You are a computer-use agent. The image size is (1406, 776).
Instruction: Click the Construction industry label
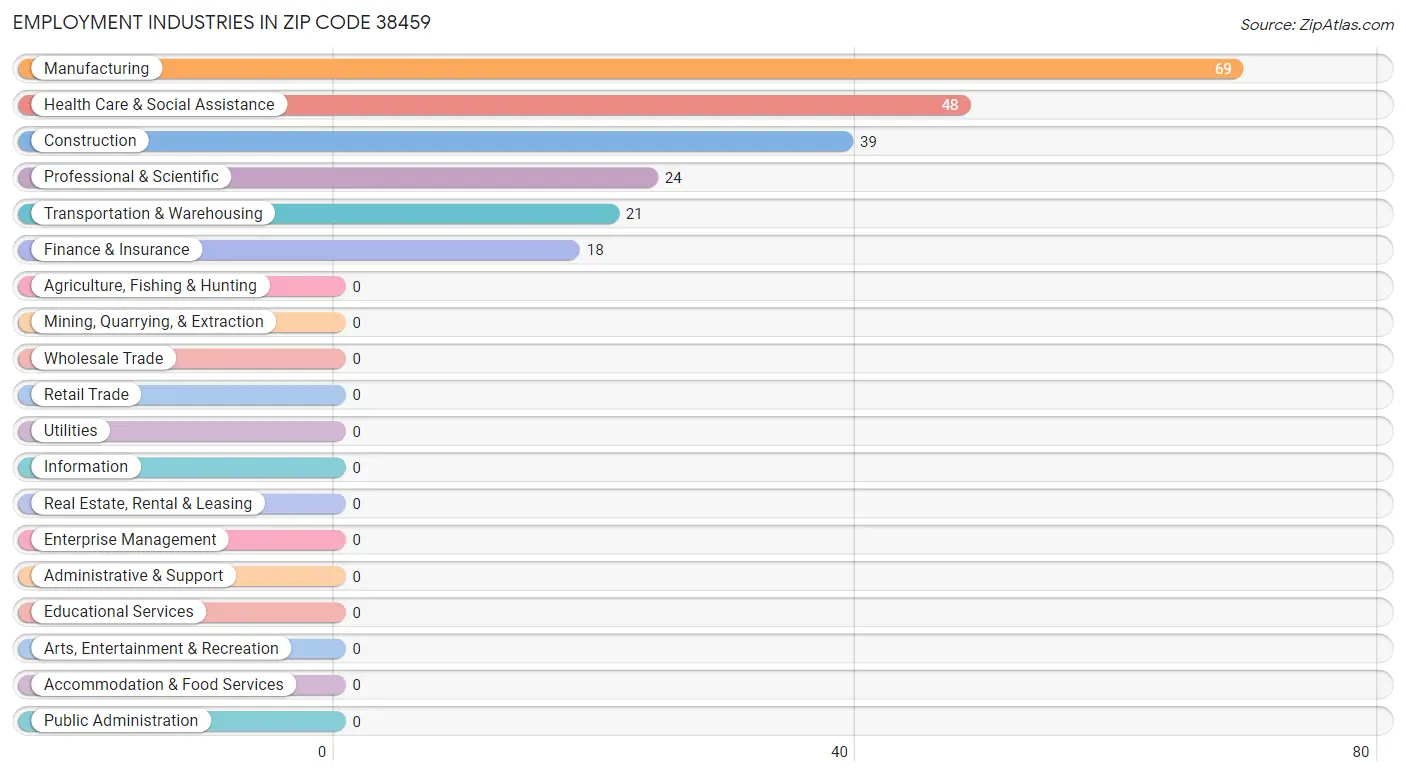coord(90,141)
